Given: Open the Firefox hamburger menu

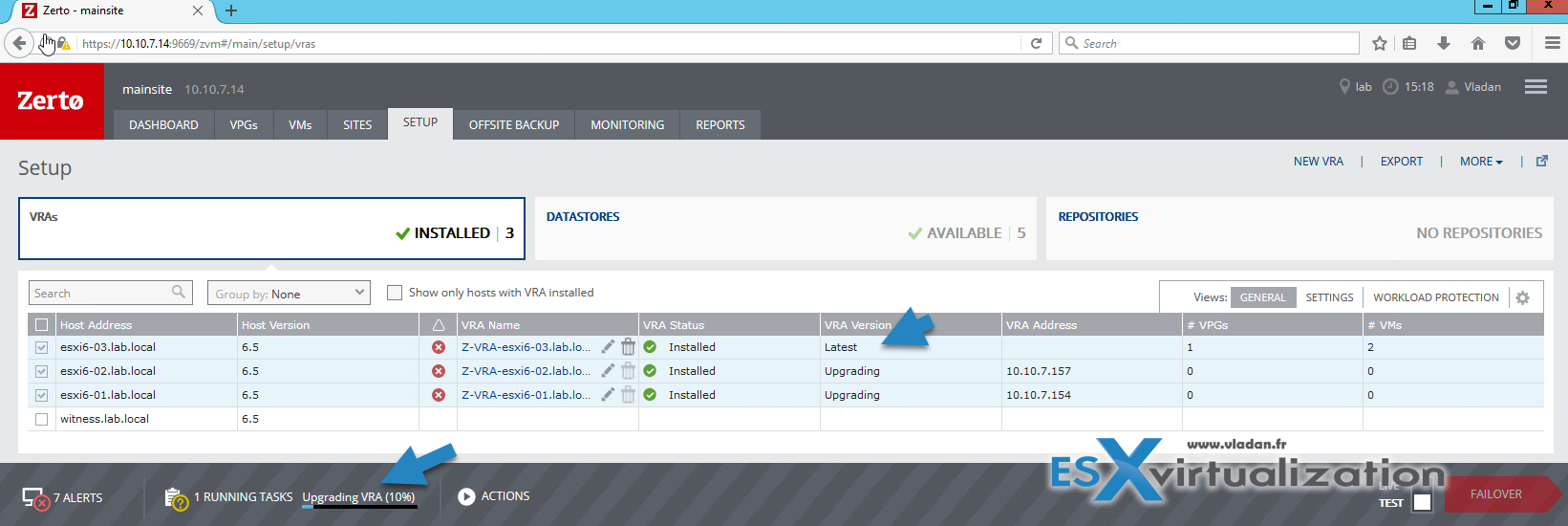Looking at the screenshot, I should pyautogui.click(x=1553, y=43).
